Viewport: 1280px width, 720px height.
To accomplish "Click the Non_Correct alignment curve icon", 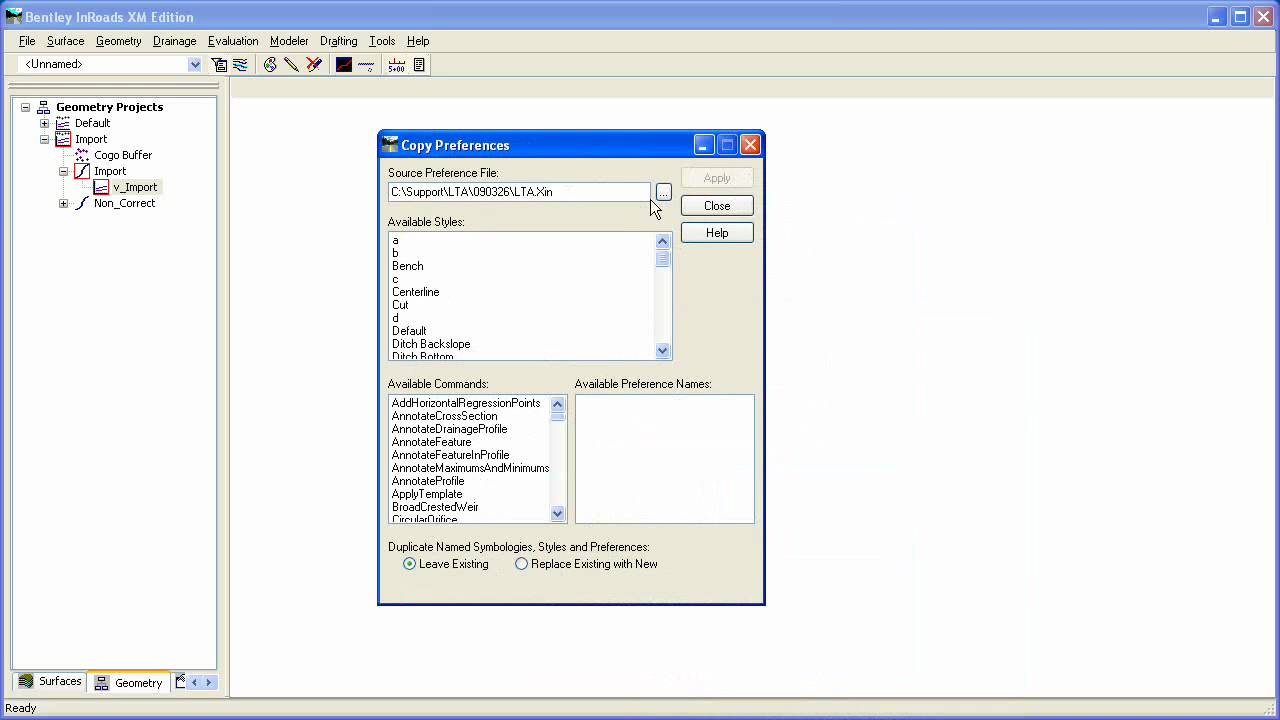I will click(82, 203).
